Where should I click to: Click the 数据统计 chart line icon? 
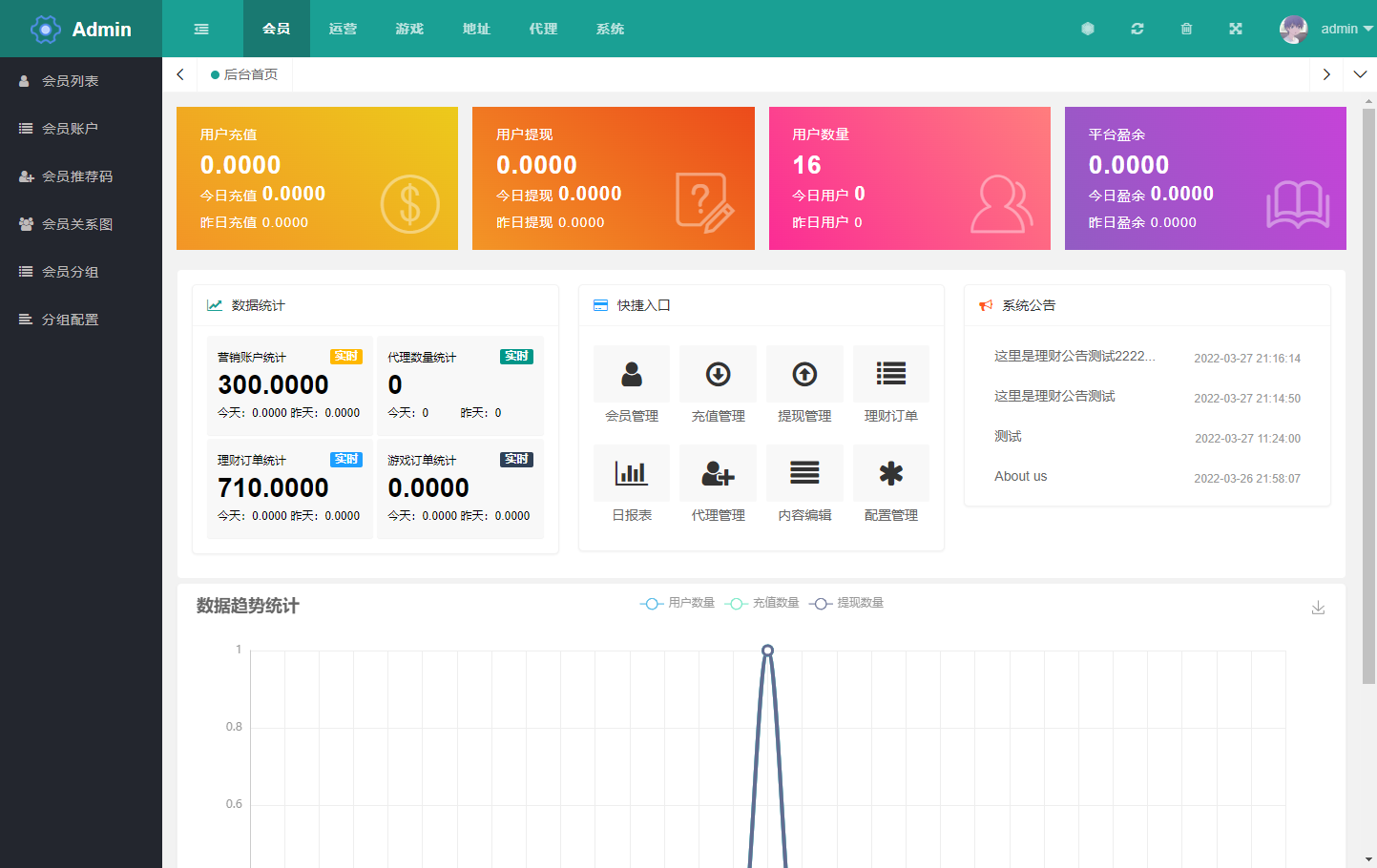(215, 305)
